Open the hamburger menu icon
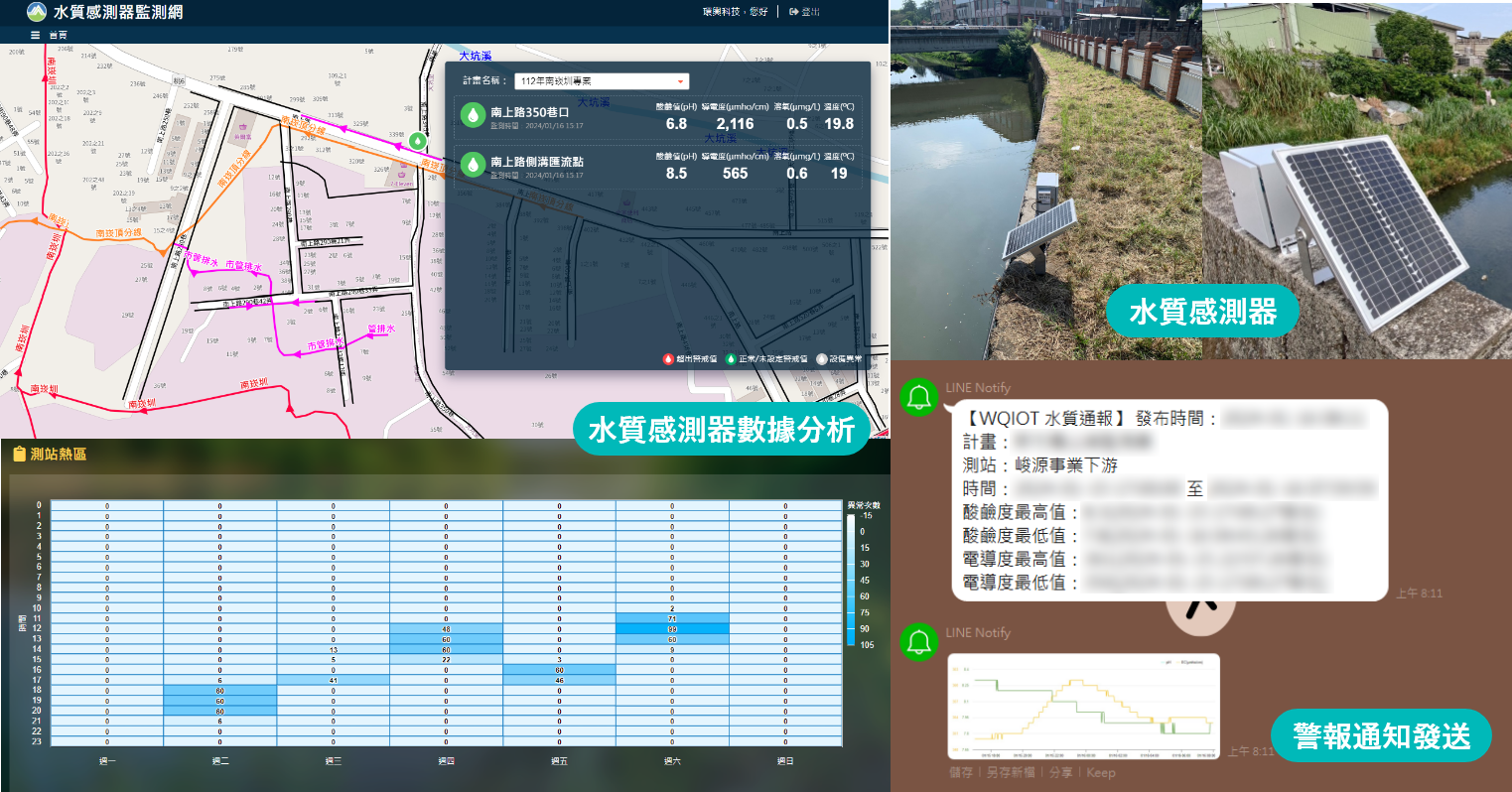The height and width of the screenshot is (792, 1512). (36, 35)
